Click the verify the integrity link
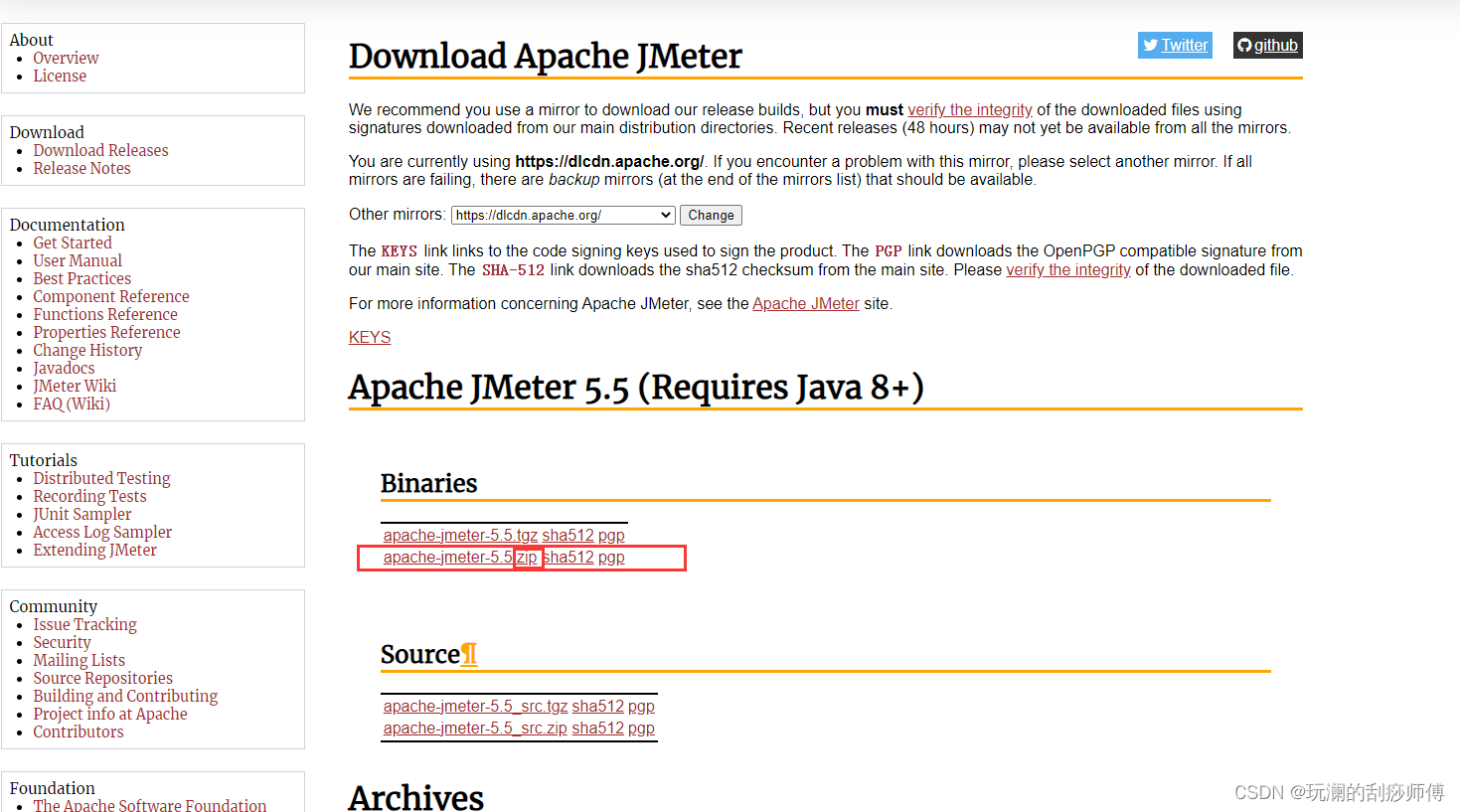Screen dimensions: 1460x812 click(x=969, y=109)
